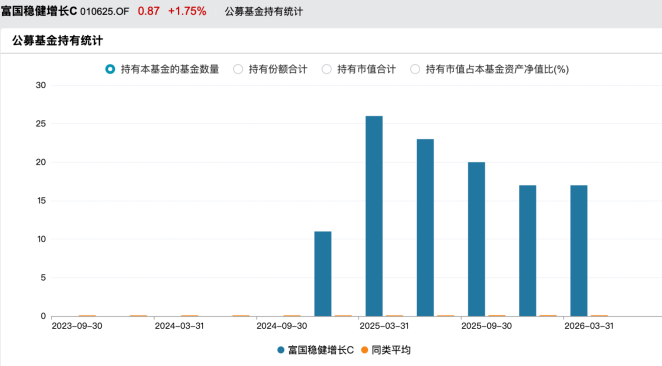Click the tallest blue bar near 2025-03-31
This screenshot has height=366, width=662.
[x=374, y=216]
